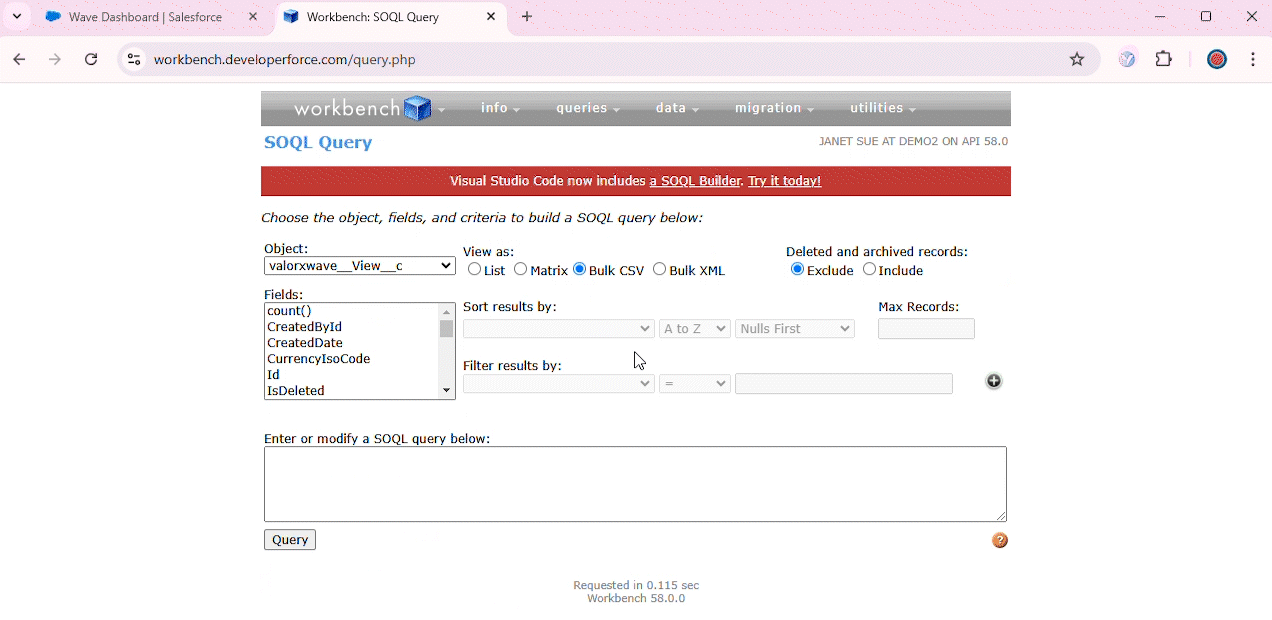Open the Chrome profile avatar
This screenshot has width=1272, height=620.
click(x=1217, y=59)
